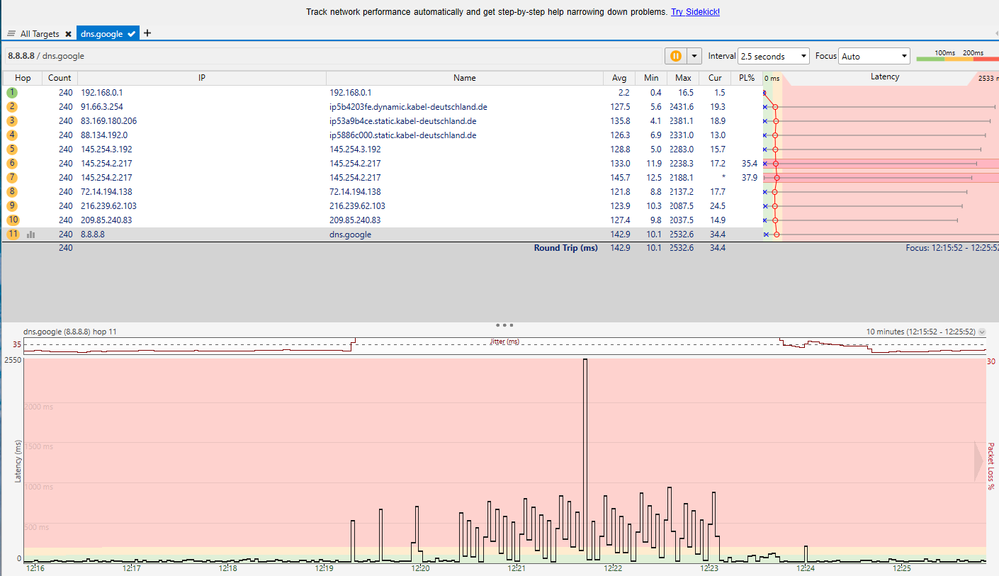Open the dropdown arrow beside the pause button

click(x=696, y=57)
